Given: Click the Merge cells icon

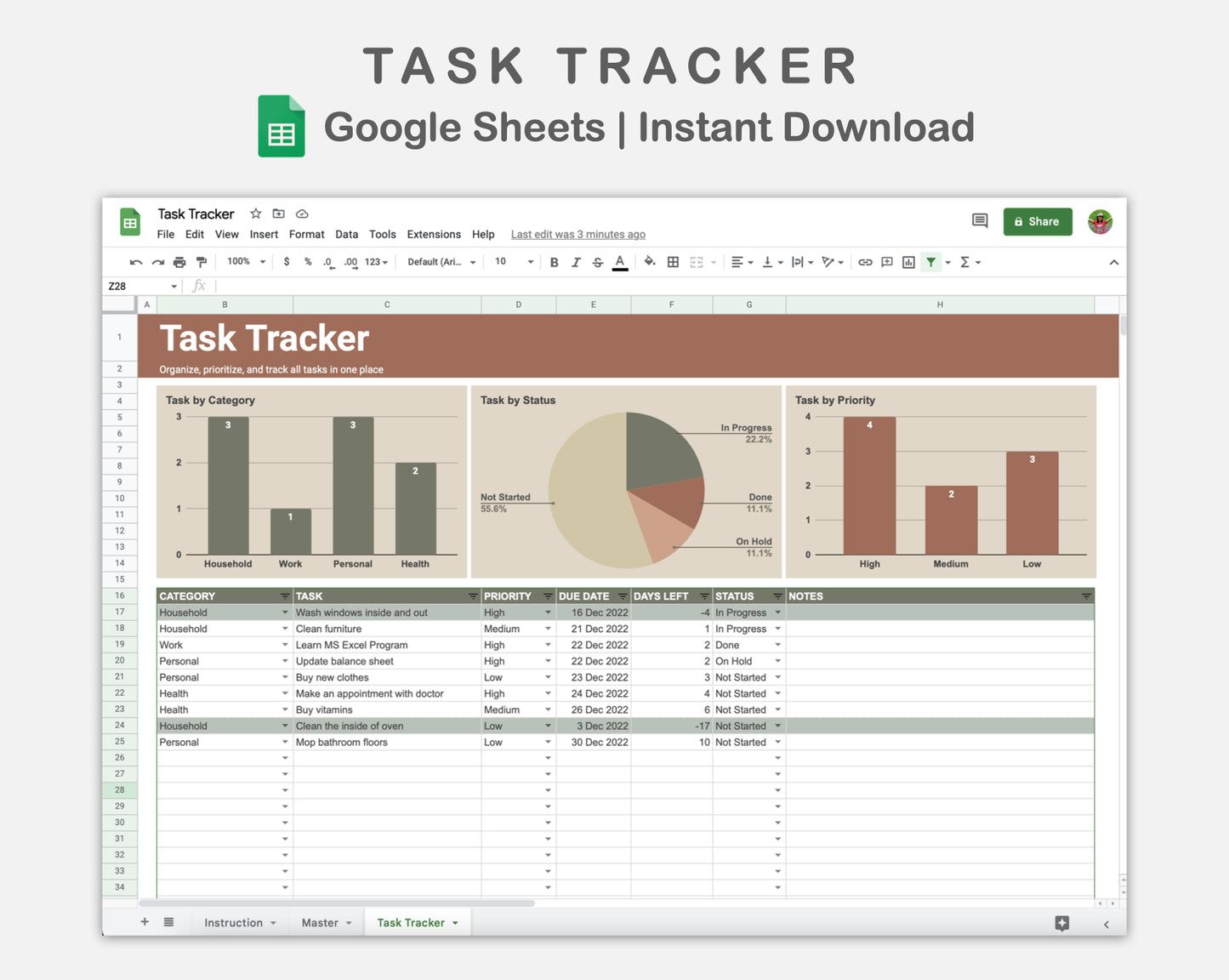Looking at the screenshot, I should [697, 262].
